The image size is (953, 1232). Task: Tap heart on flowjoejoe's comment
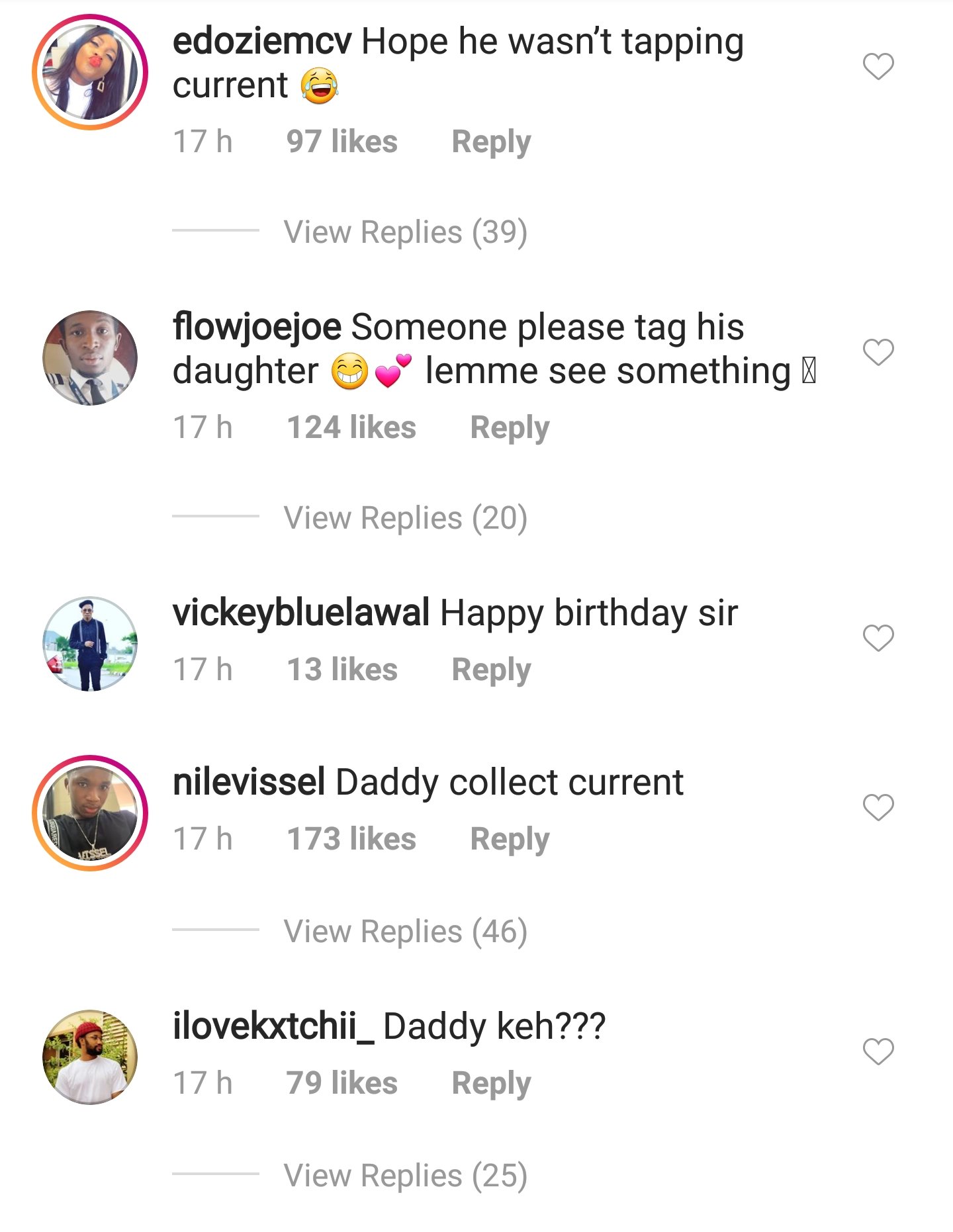click(x=878, y=352)
